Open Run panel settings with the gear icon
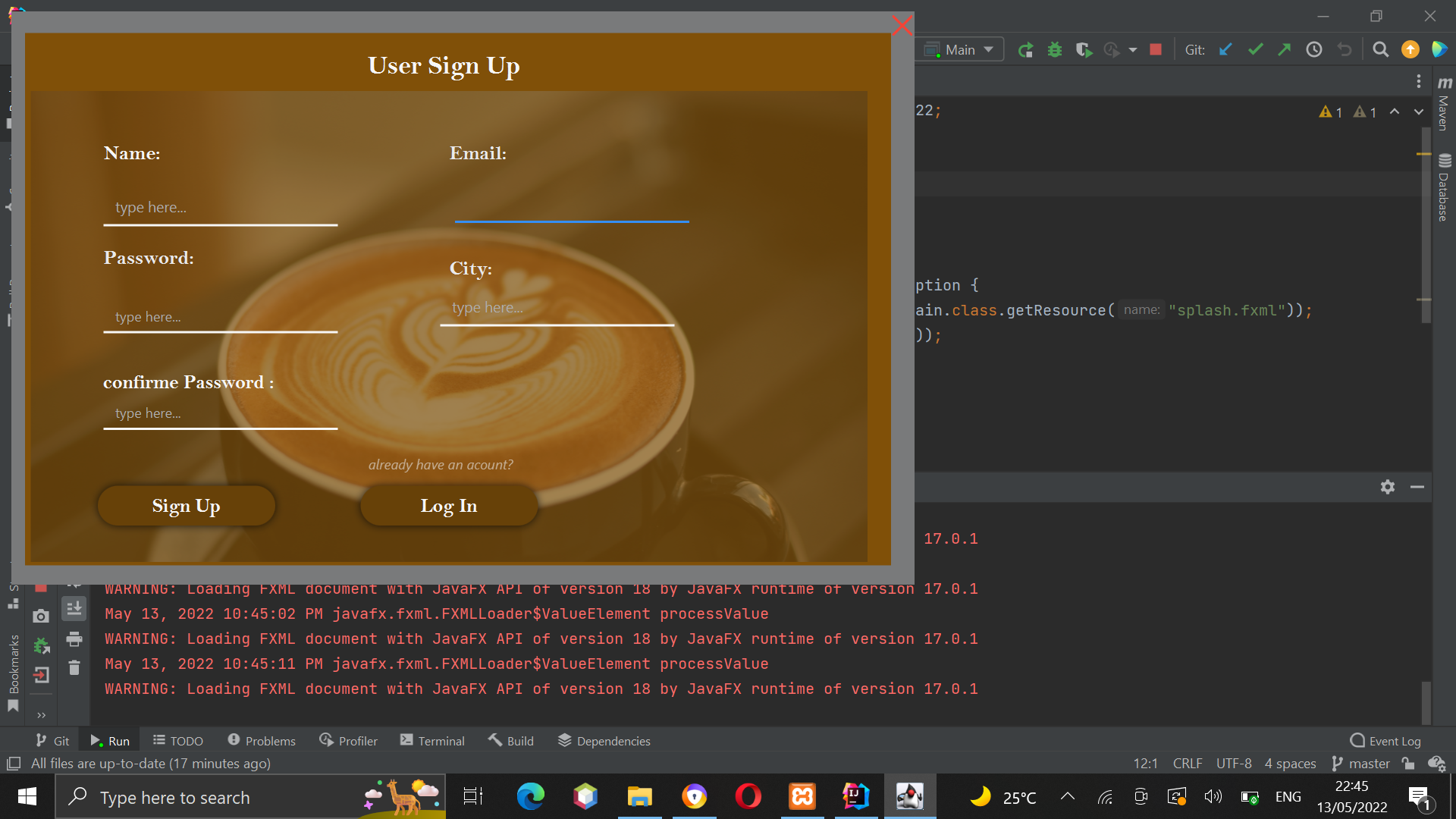The image size is (1456, 819). click(1388, 487)
